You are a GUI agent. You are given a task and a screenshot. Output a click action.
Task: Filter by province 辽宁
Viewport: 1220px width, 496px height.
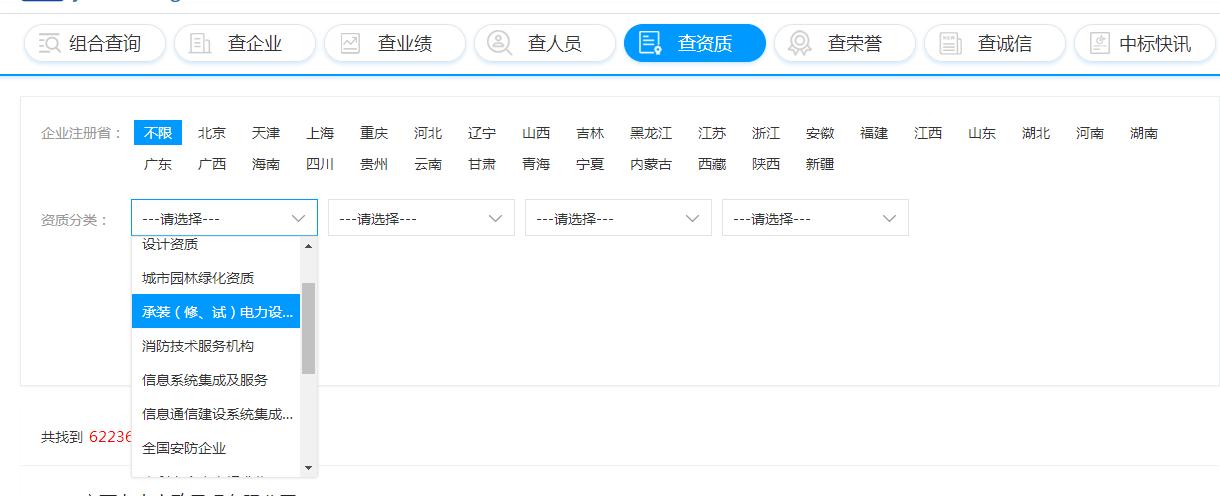pyautogui.click(x=482, y=133)
